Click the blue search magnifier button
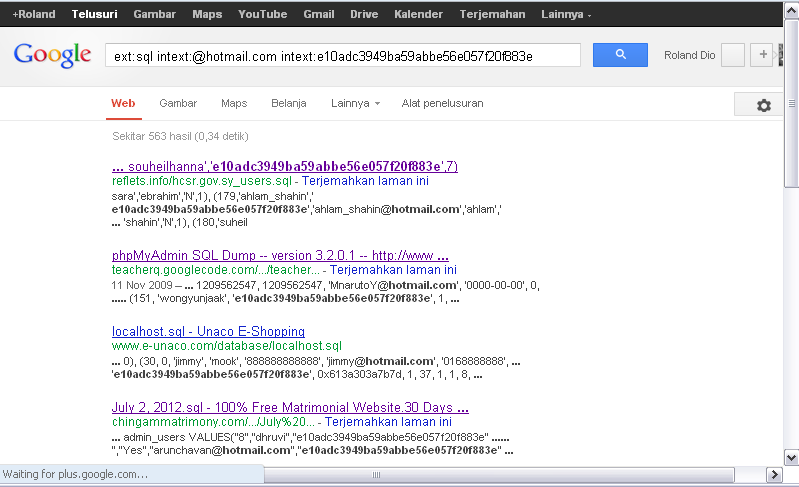This screenshot has width=799, height=487. pyautogui.click(x=620, y=55)
